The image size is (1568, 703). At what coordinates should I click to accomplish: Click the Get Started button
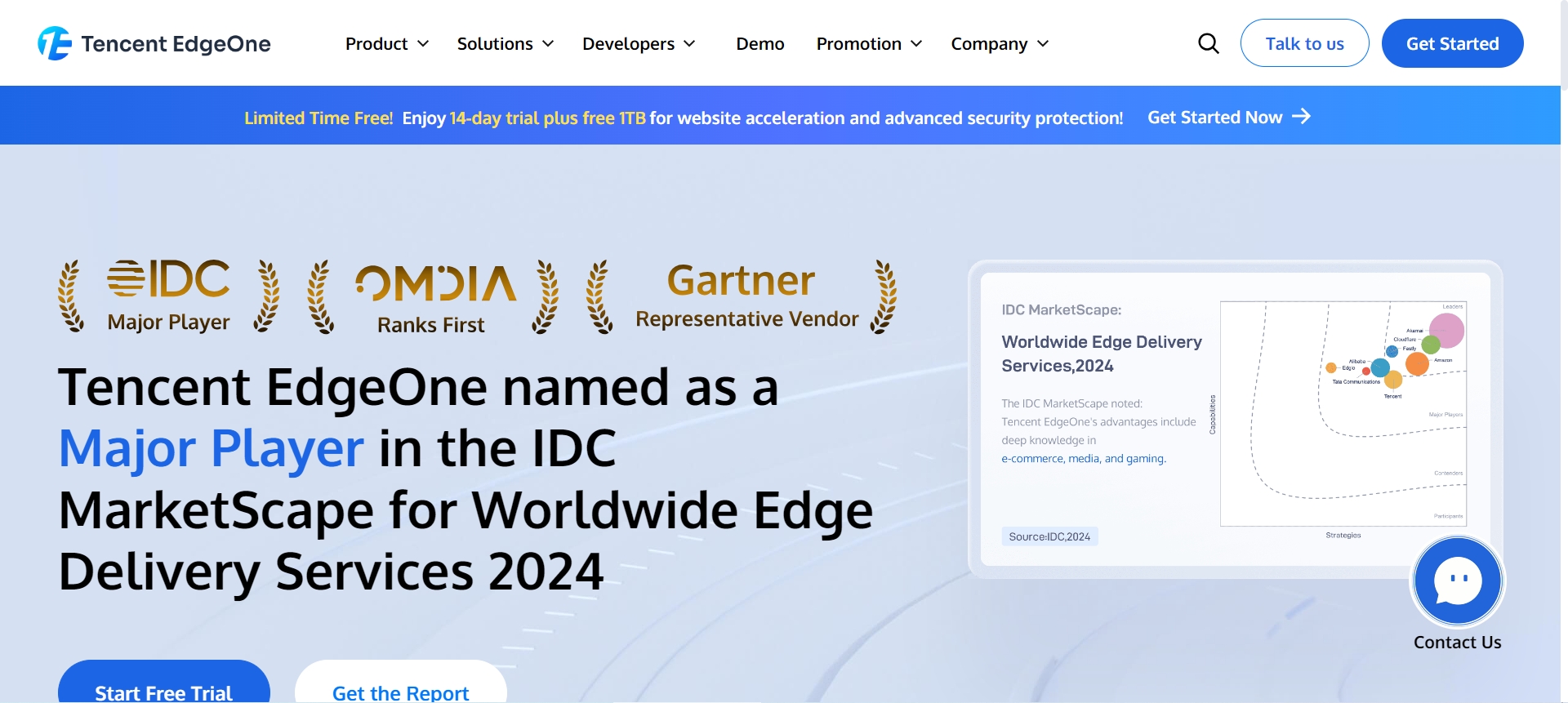pyautogui.click(x=1452, y=43)
